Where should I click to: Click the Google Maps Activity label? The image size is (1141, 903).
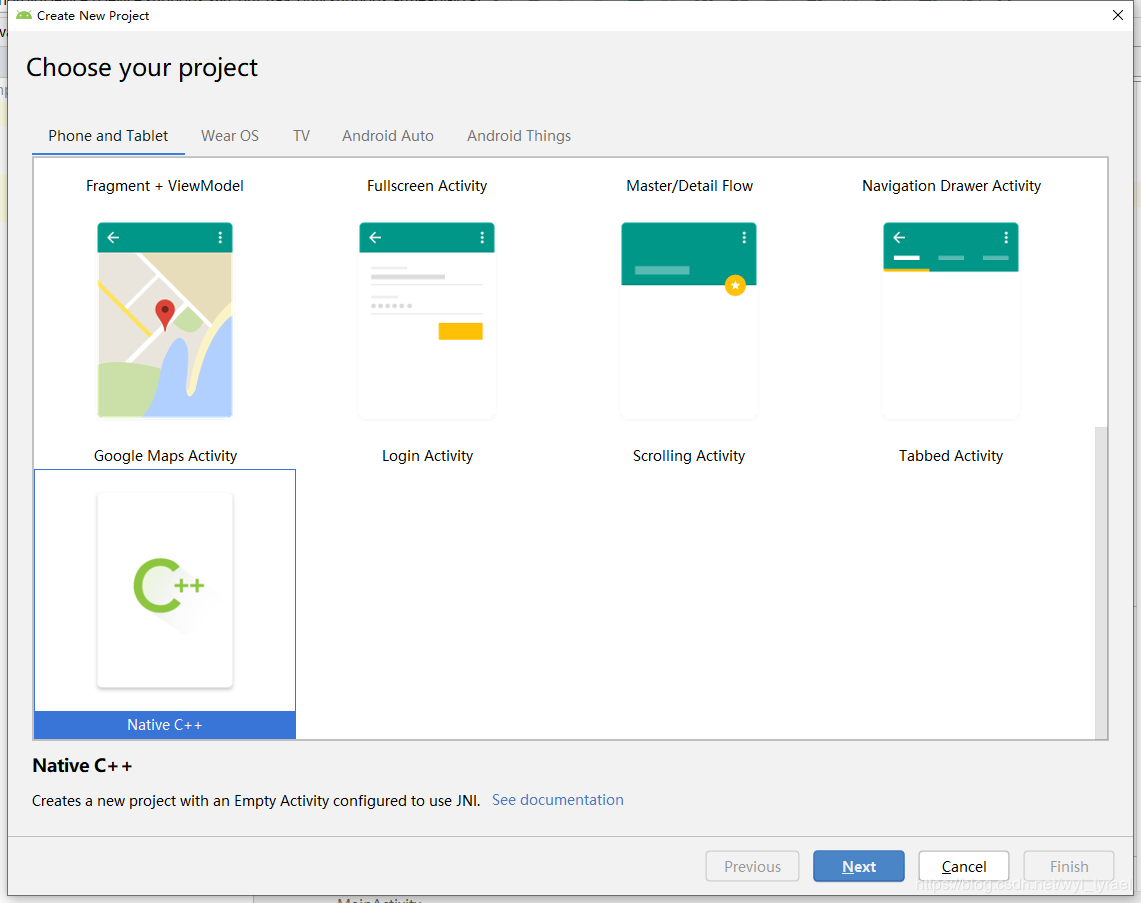pyautogui.click(x=165, y=456)
